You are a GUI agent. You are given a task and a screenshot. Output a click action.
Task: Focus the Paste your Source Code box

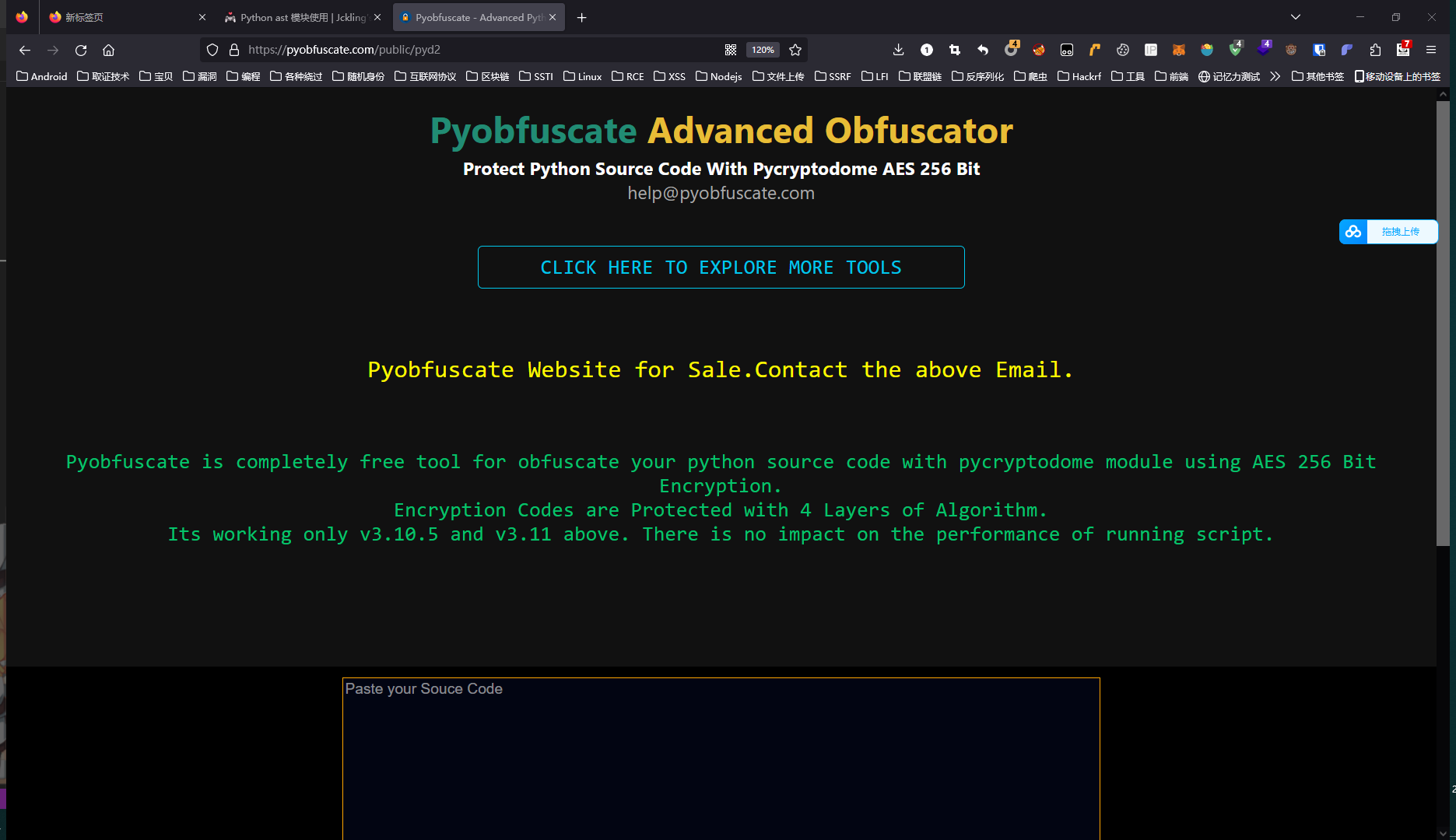[x=721, y=758]
